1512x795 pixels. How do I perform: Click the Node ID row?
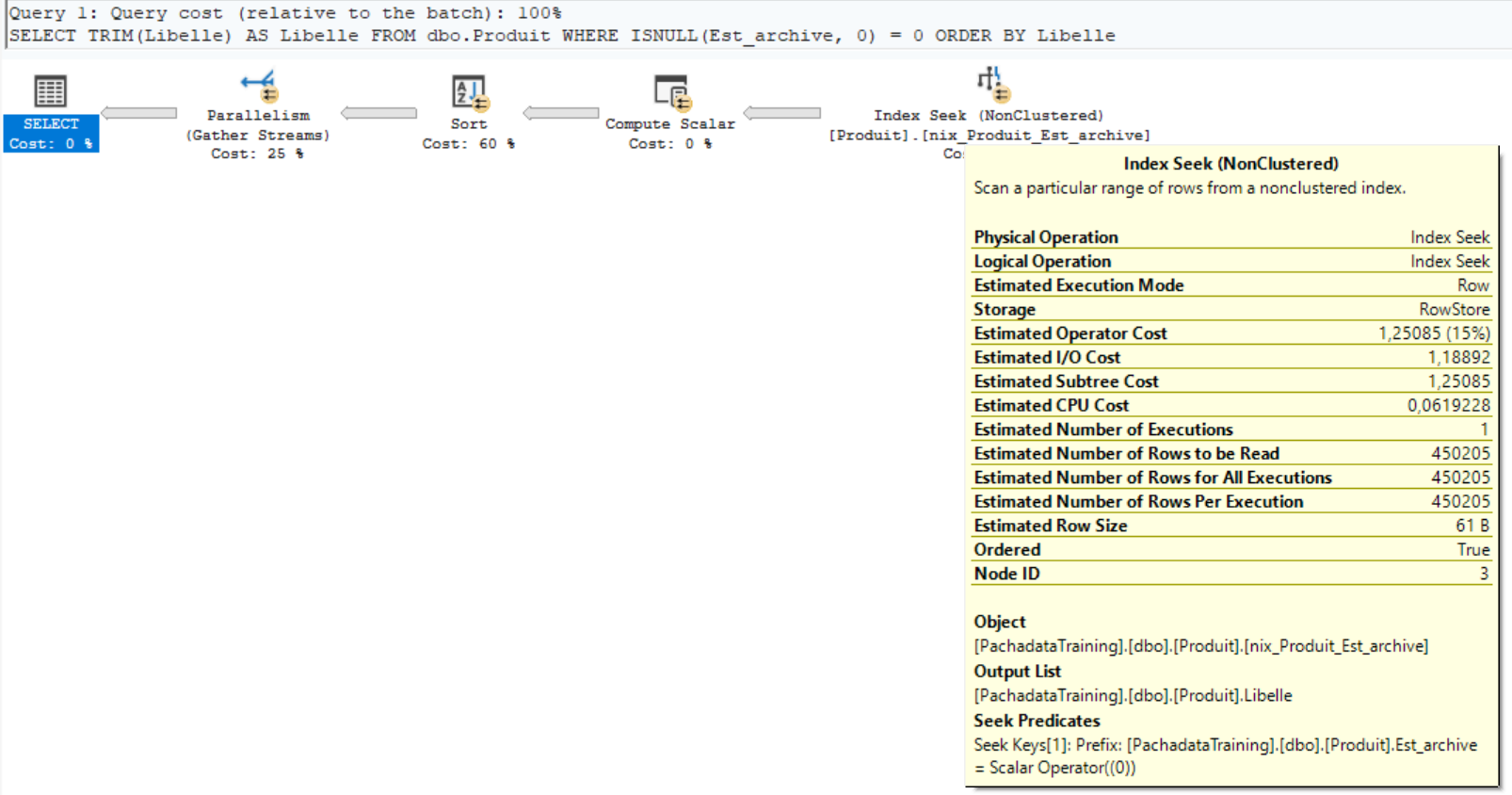pos(1231,574)
